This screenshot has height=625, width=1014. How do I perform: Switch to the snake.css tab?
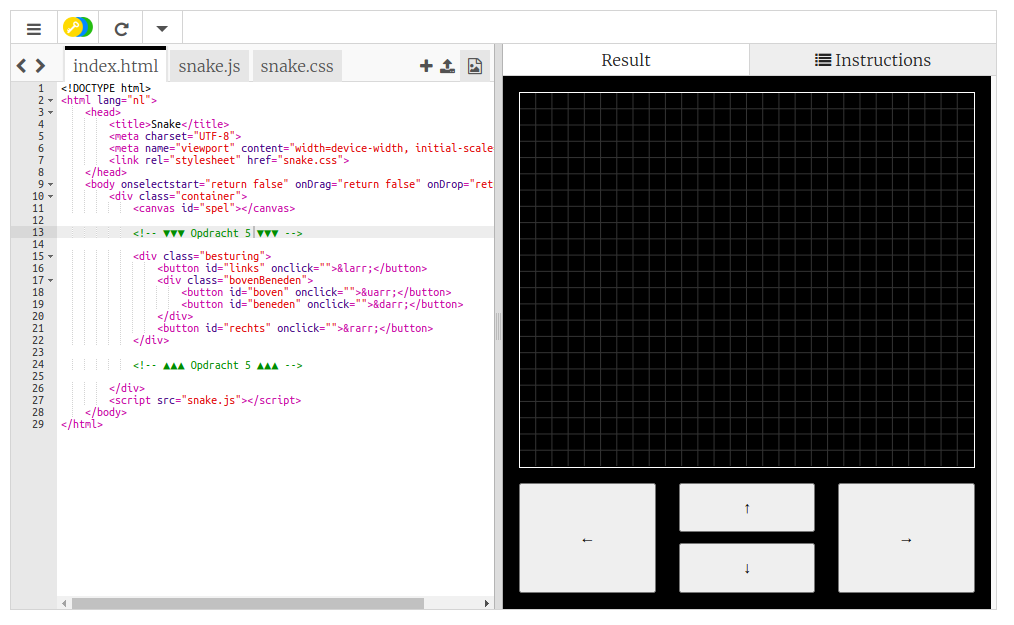297,66
